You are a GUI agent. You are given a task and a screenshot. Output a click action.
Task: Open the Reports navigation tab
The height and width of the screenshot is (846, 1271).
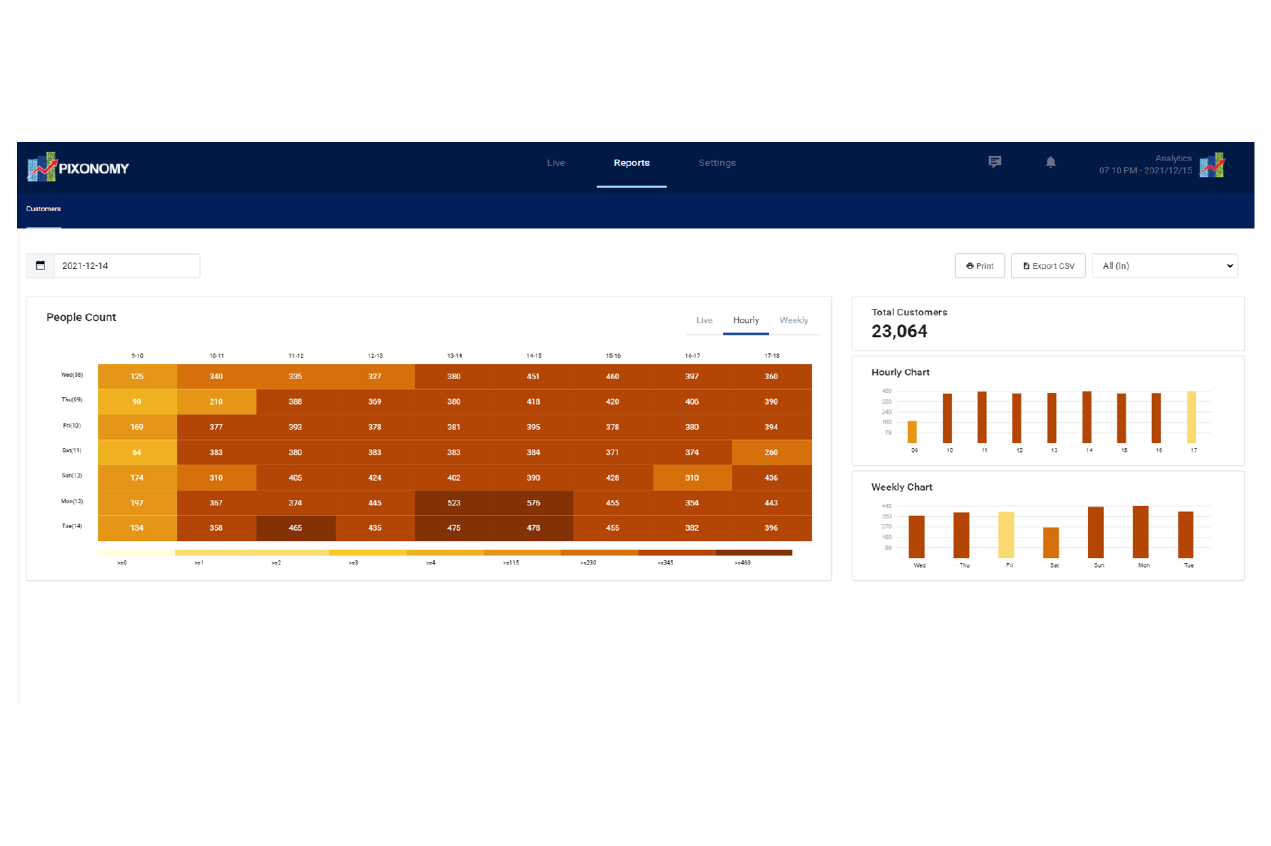coord(631,163)
